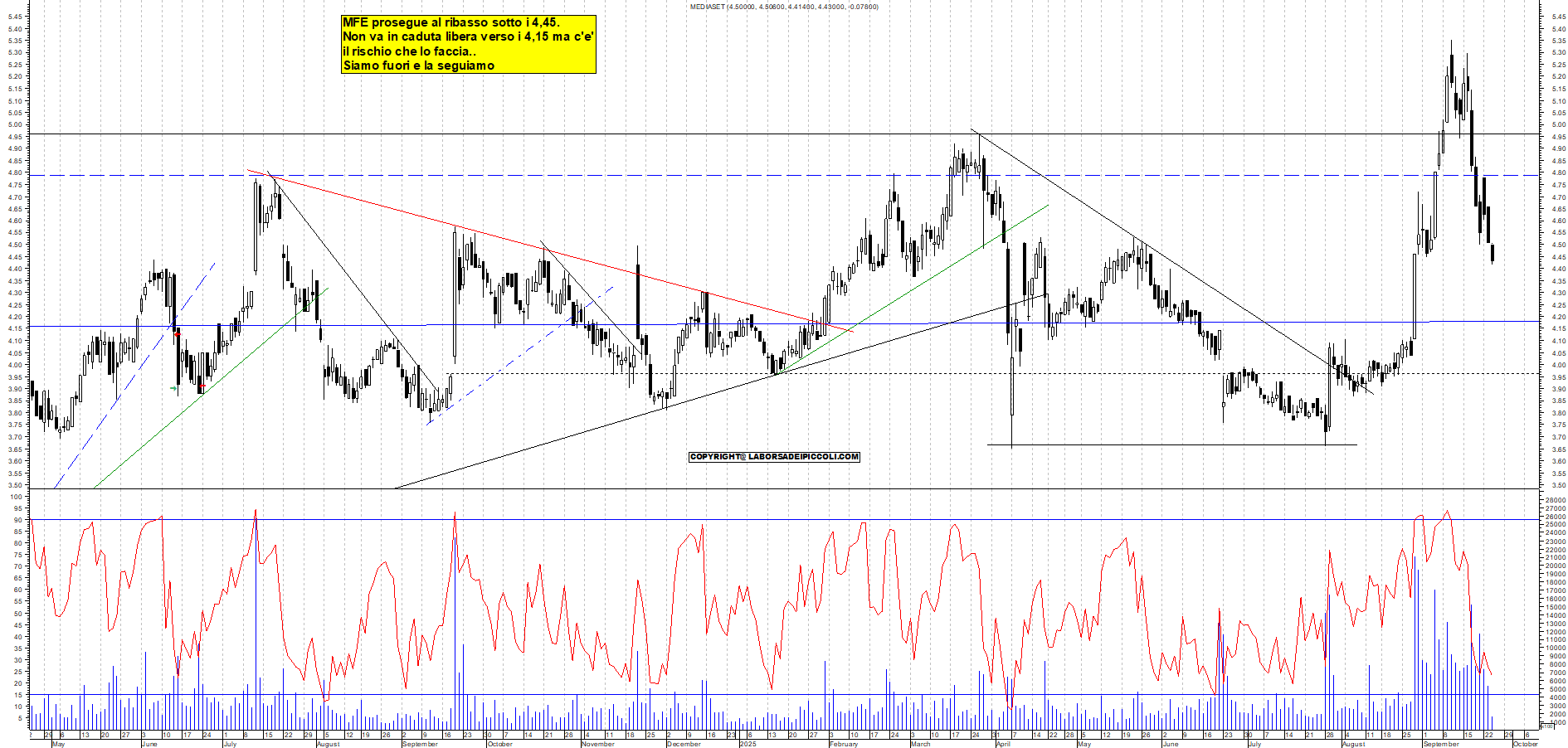Click '5.45' on the left price axis
The image size is (1568, 748).
pos(14,17)
